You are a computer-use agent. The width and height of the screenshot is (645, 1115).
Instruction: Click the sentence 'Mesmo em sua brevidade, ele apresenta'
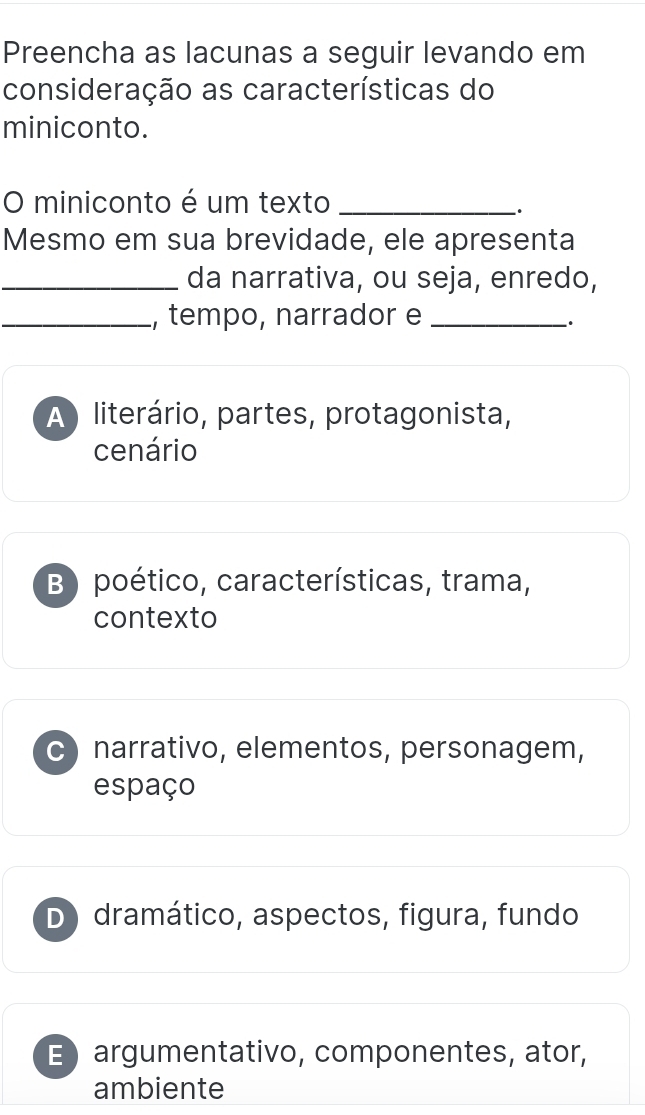tap(290, 241)
